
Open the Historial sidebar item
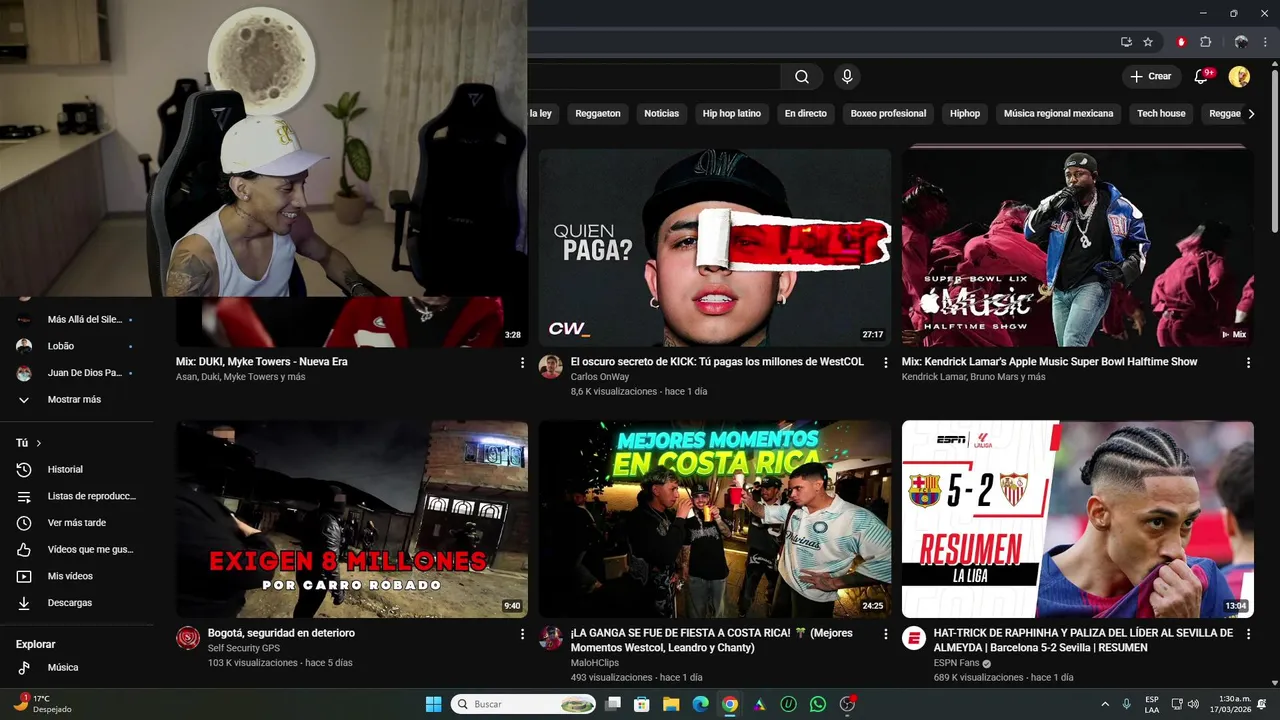77,470
